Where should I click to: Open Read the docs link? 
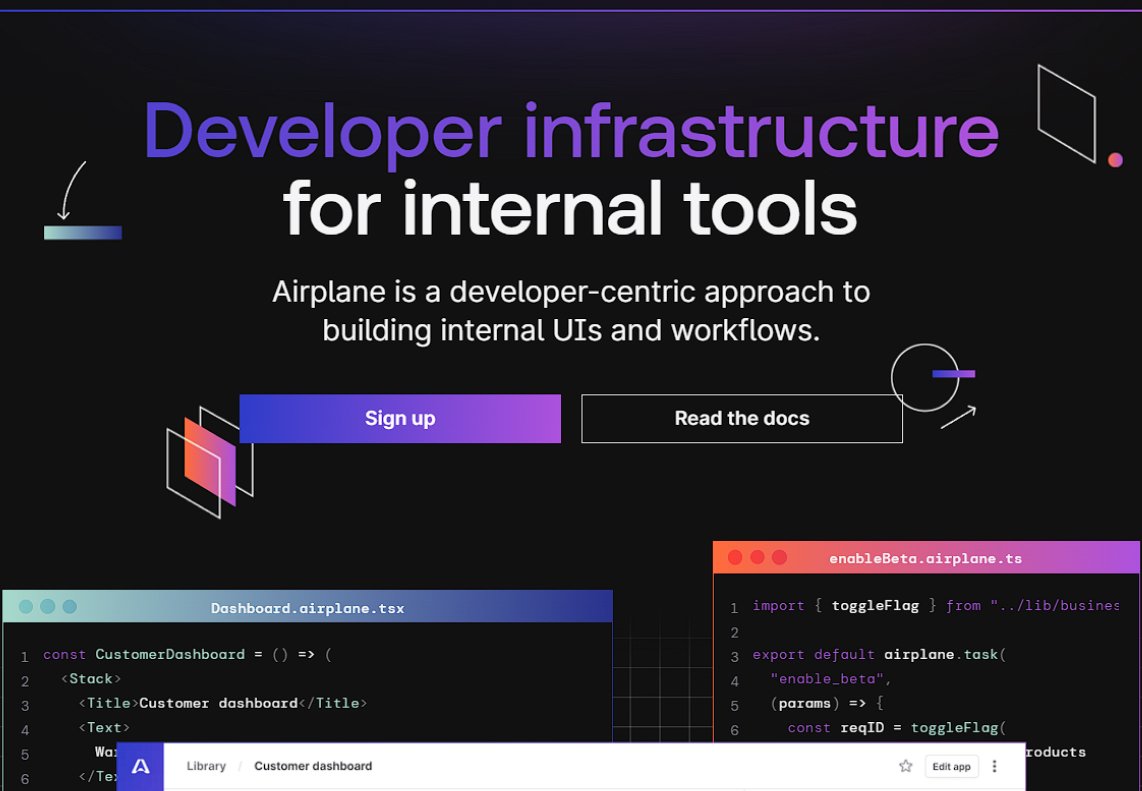tap(741, 419)
